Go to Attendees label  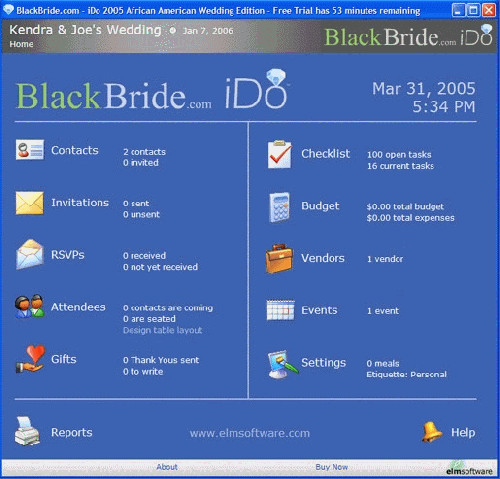tap(78, 307)
